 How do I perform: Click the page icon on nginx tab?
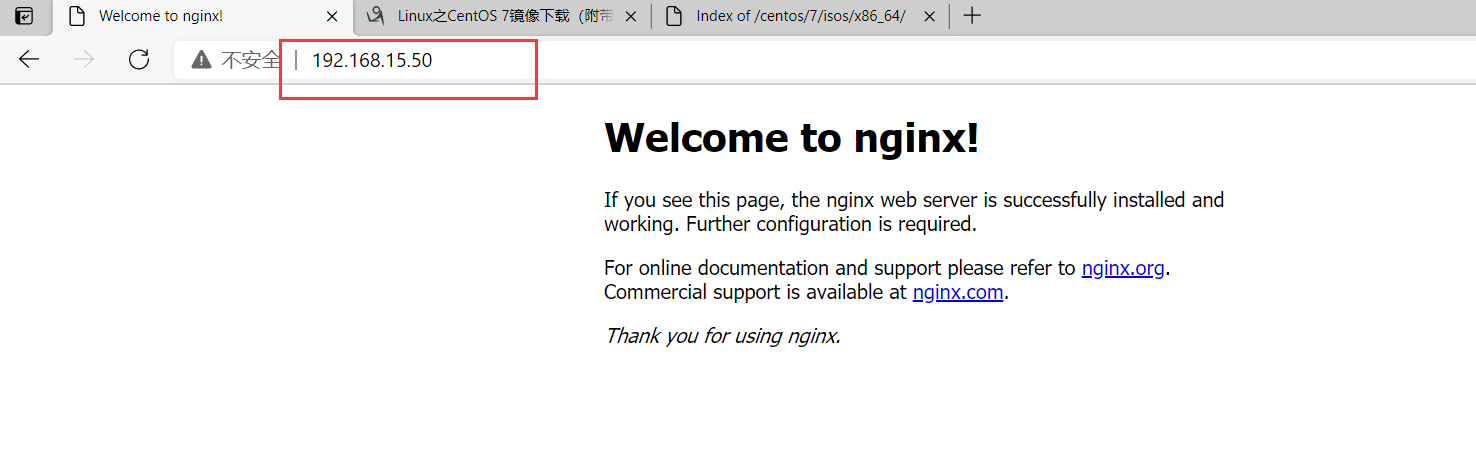pyautogui.click(x=77, y=16)
